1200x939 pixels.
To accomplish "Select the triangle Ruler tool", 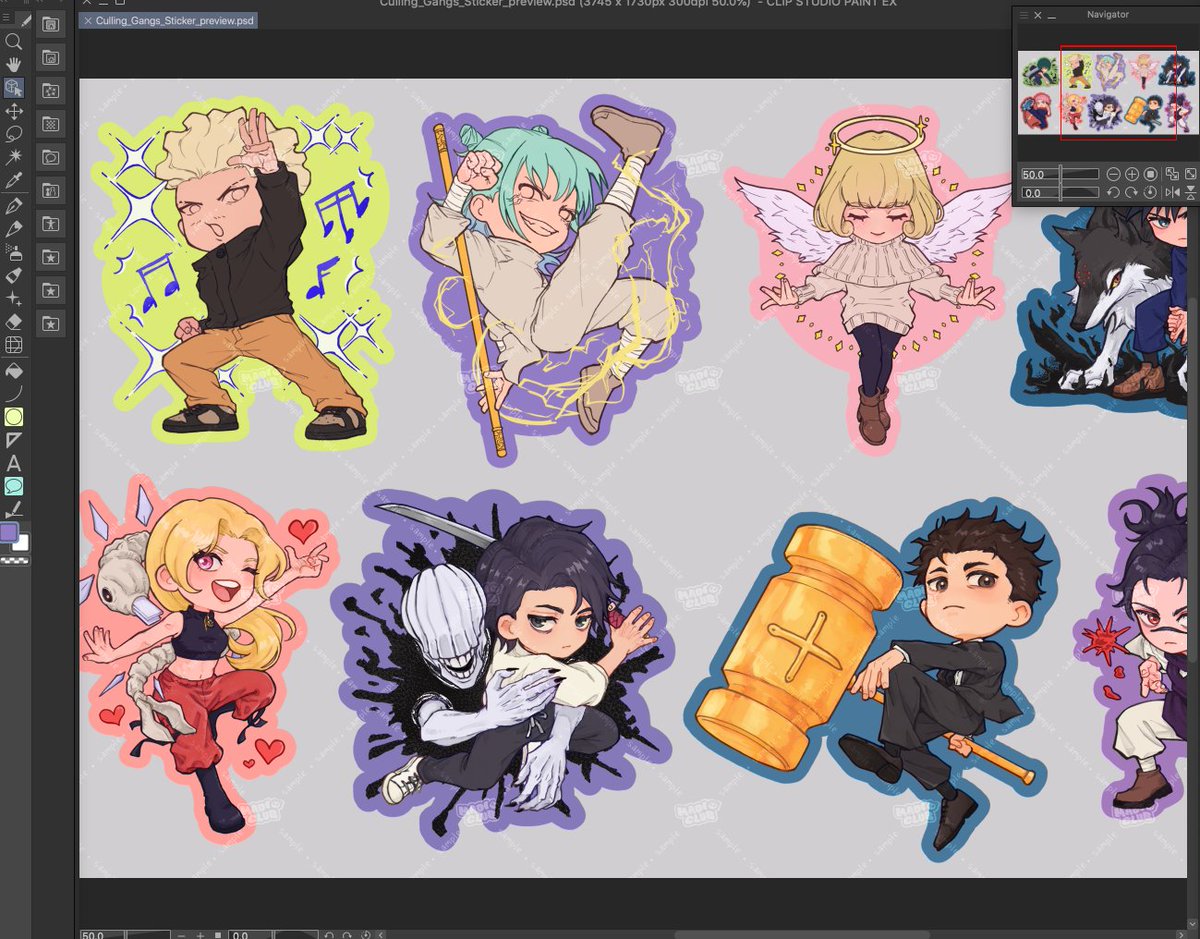I will point(13,440).
